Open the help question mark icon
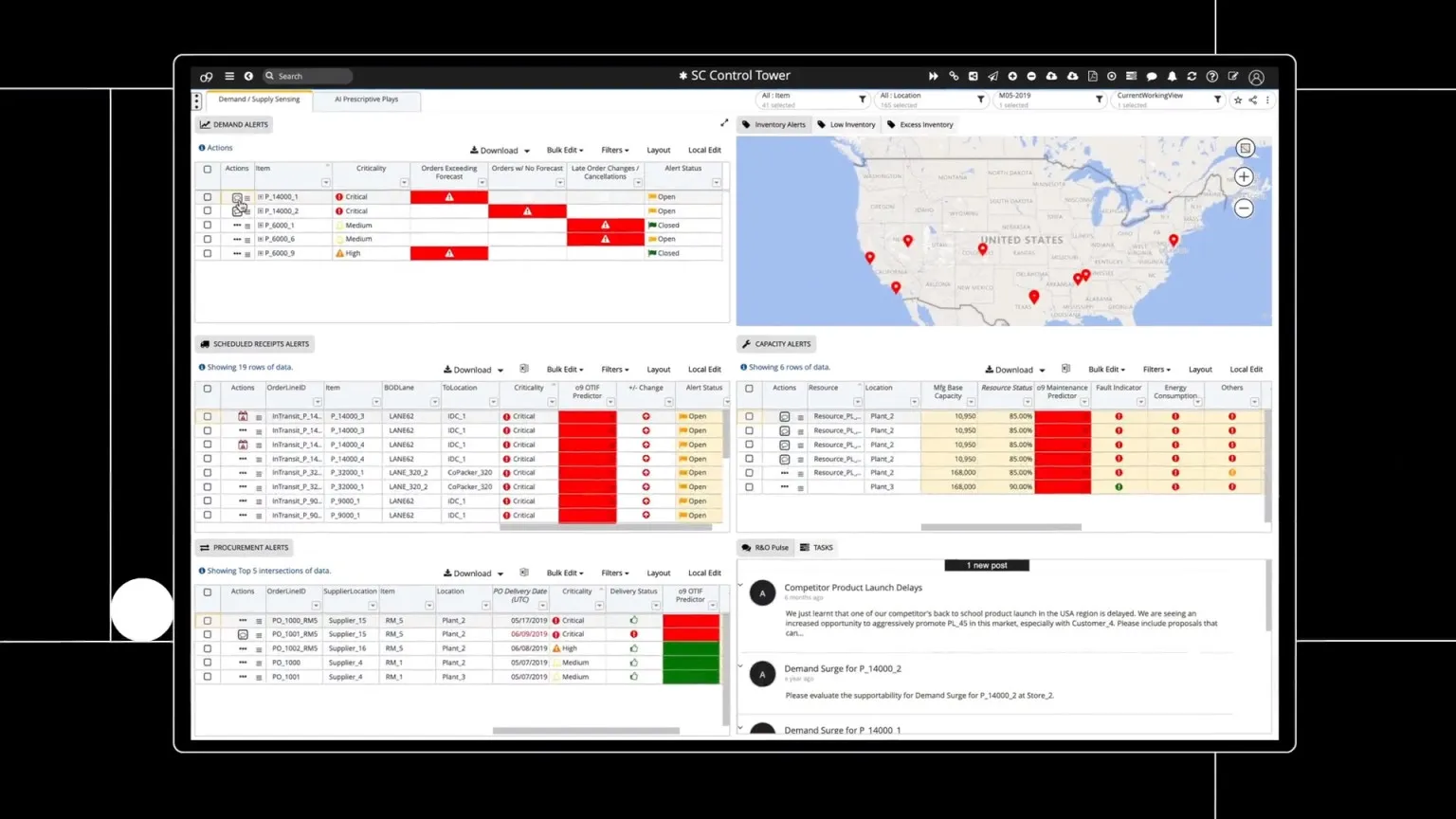 tap(1212, 76)
